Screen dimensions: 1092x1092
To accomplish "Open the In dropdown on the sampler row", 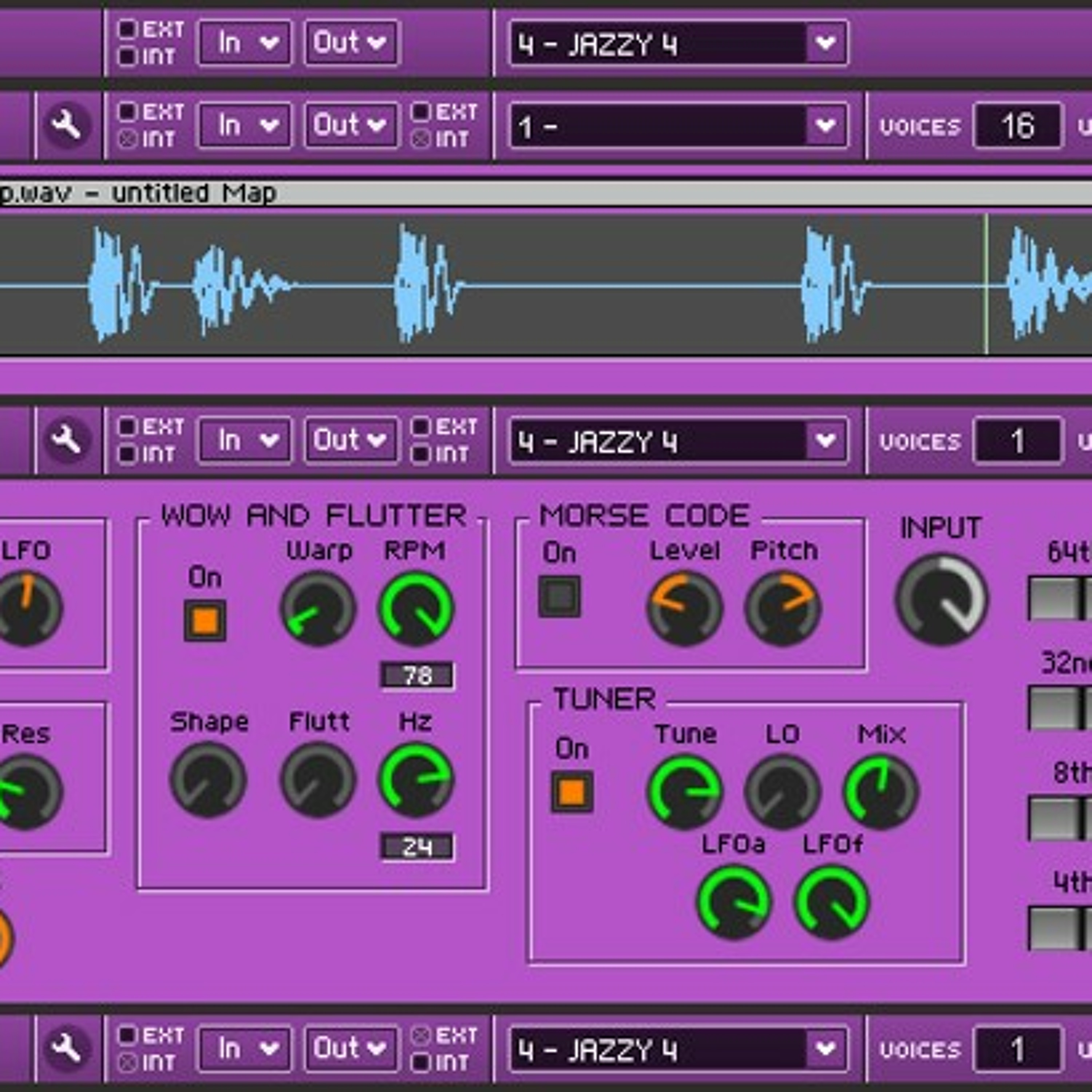I will click(x=245, y=125).
